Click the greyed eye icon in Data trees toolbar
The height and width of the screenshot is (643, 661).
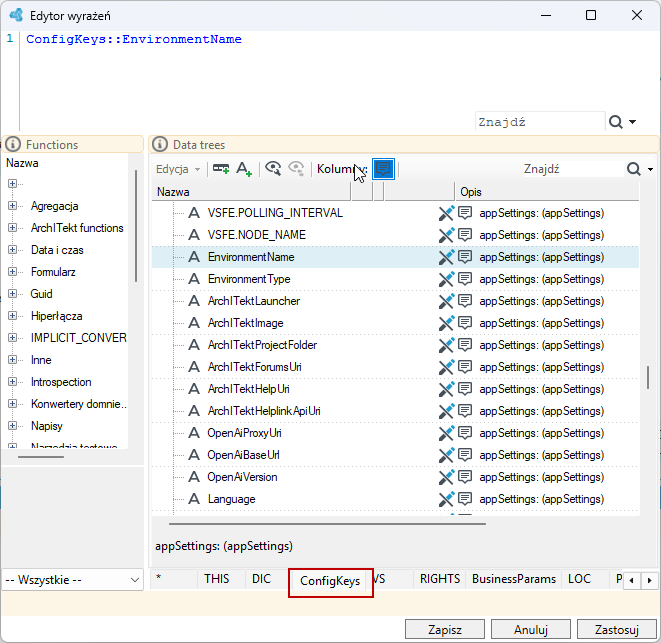[296, 169]
